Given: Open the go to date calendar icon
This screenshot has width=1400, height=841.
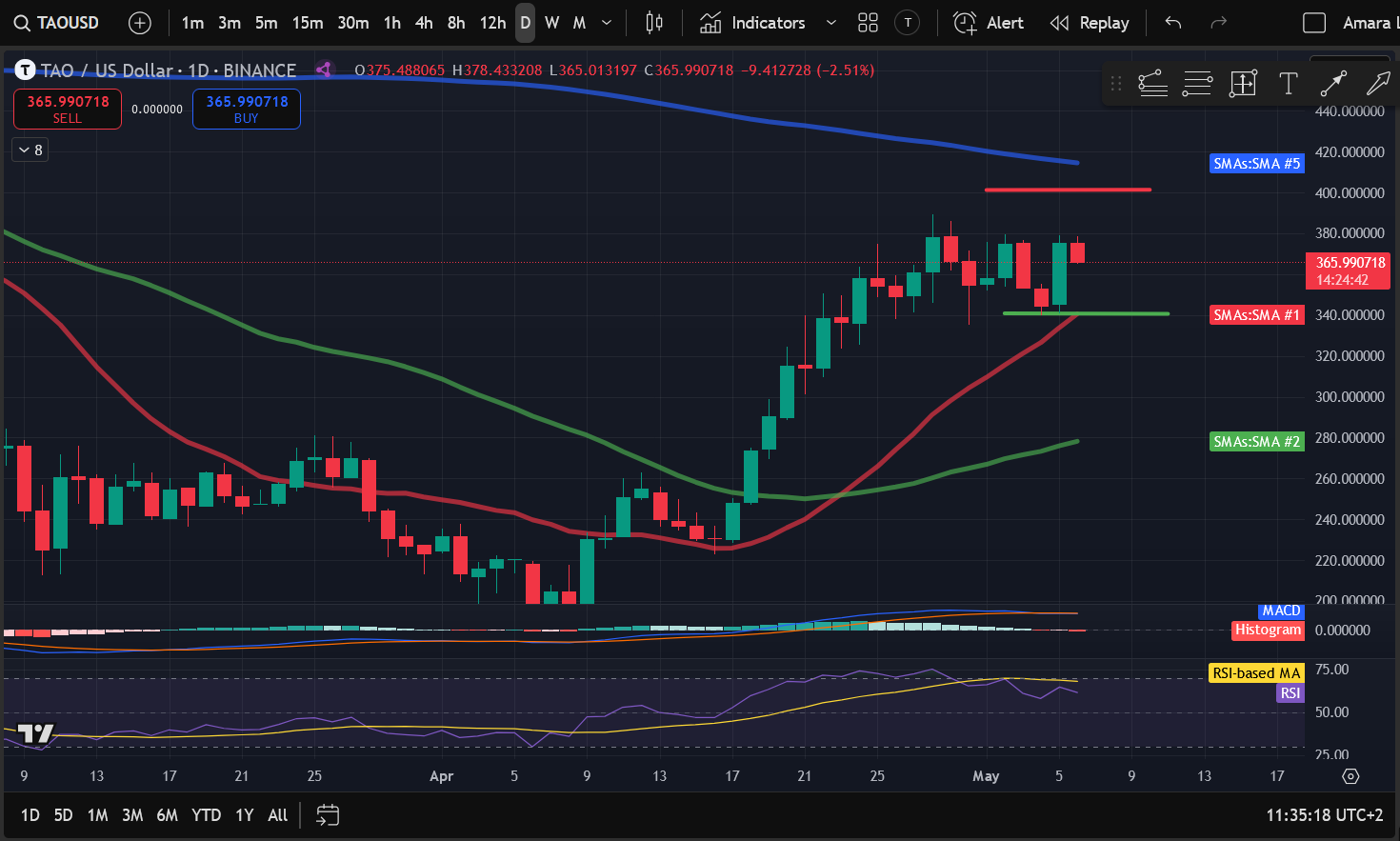Looking at the screenshot, I should [328, 815].
